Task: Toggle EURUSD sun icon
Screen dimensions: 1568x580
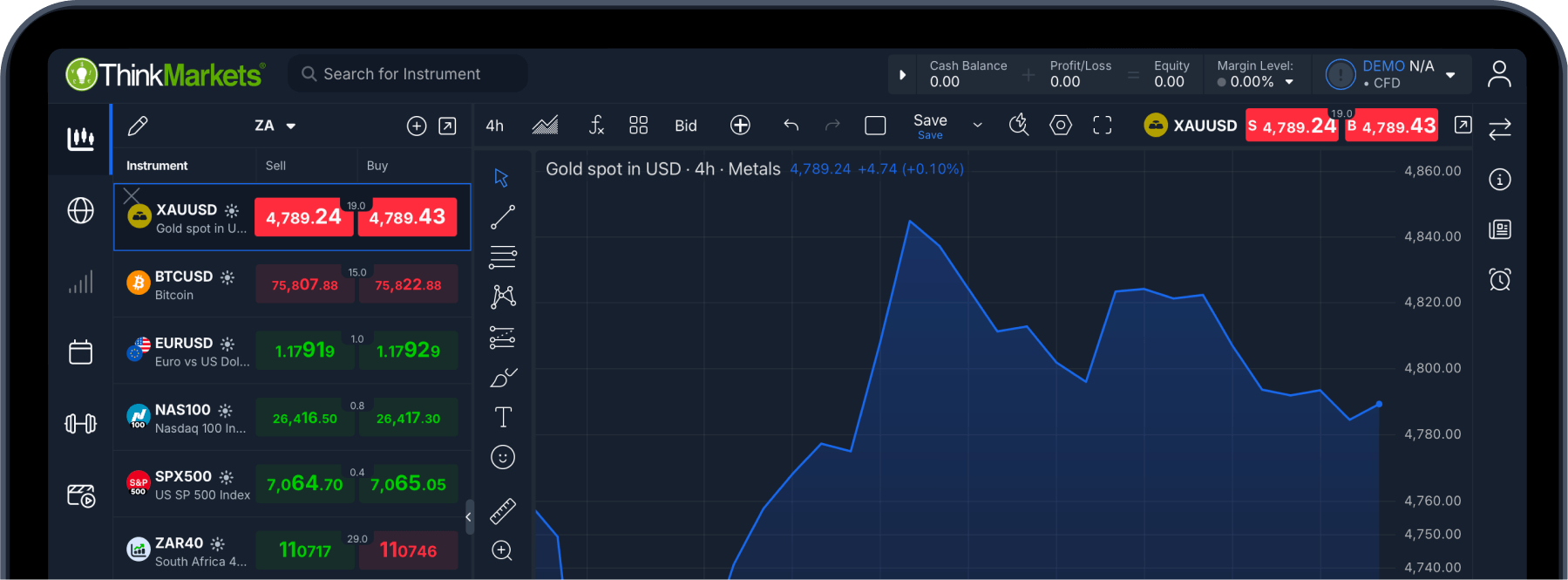Action: coord(227,344)
